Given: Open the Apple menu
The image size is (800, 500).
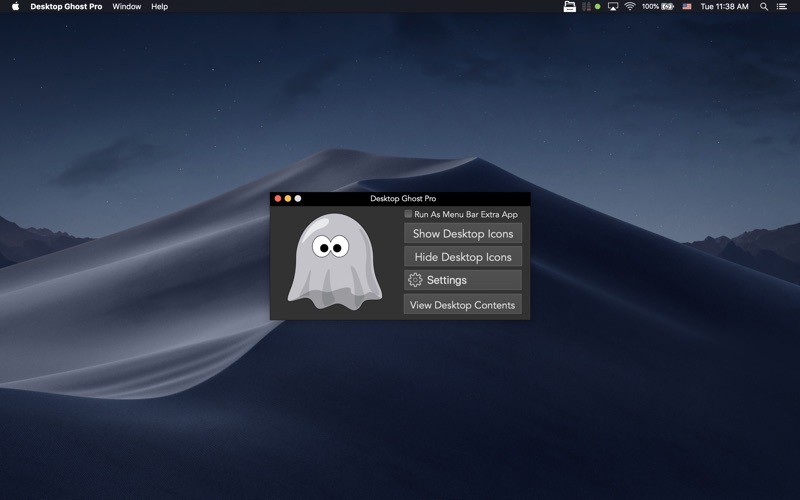Looking at the screenshot, I should [x=15, y=7].
